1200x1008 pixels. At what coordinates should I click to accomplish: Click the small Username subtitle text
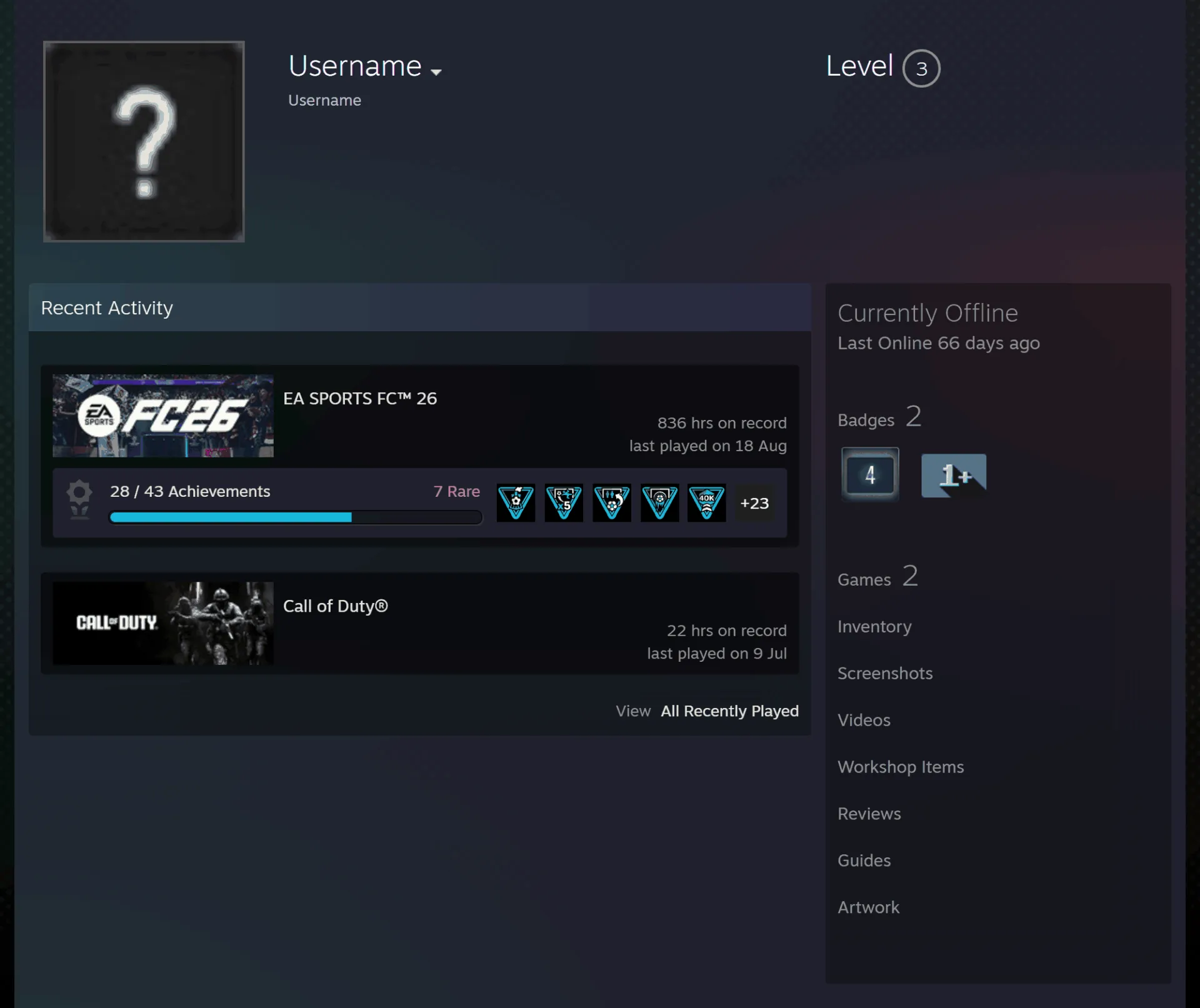[324, 101]
